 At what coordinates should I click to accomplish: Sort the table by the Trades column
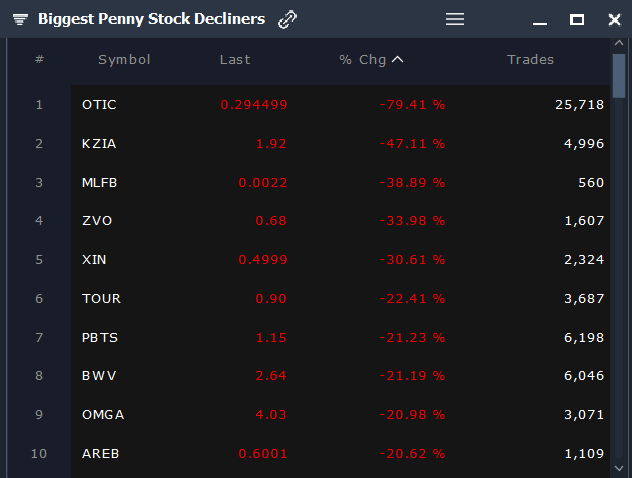(x=530, y=60)
